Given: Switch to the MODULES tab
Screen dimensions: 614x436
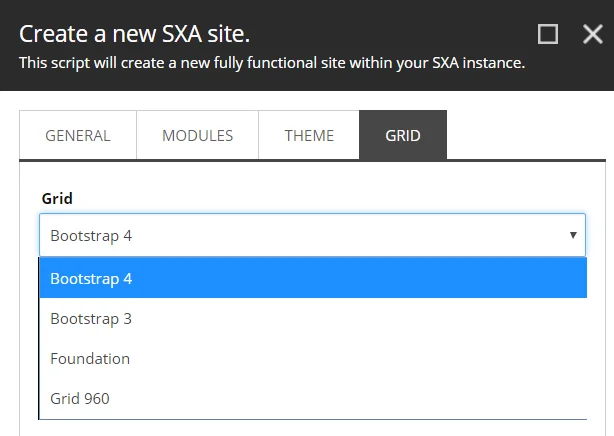Looking at the screenshot, I should (x=197, y=136).
